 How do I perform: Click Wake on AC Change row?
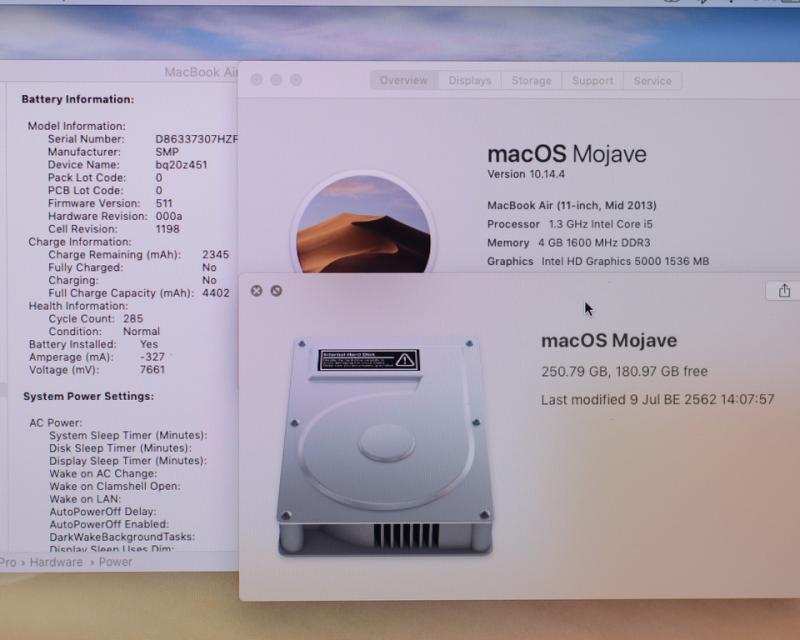(103, 474)
